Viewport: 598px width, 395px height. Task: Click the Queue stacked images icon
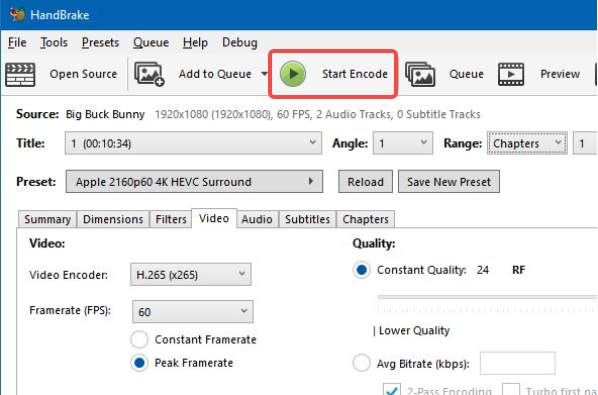pos(420,74)
